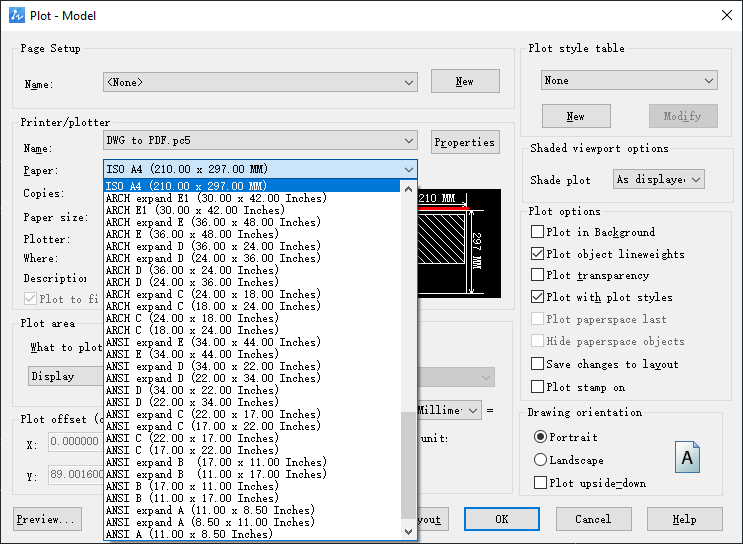This screenshot has height=544, width=743.
Task: Enable Save changes to layout checkbox
Action: (x=537, y=364)
